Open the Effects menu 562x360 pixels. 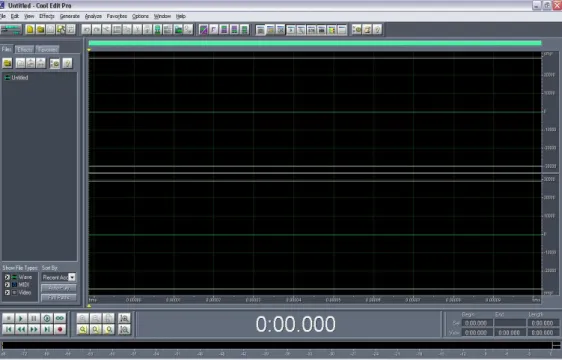47,16
